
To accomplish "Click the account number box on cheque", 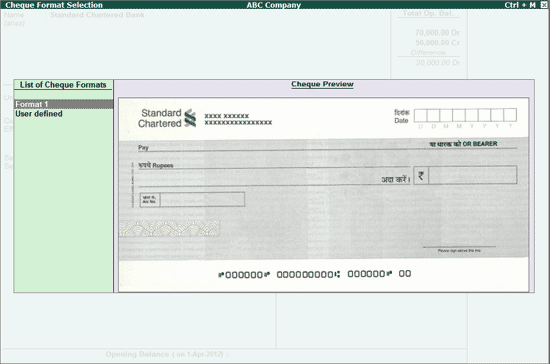I will click(x=192, y=200).
